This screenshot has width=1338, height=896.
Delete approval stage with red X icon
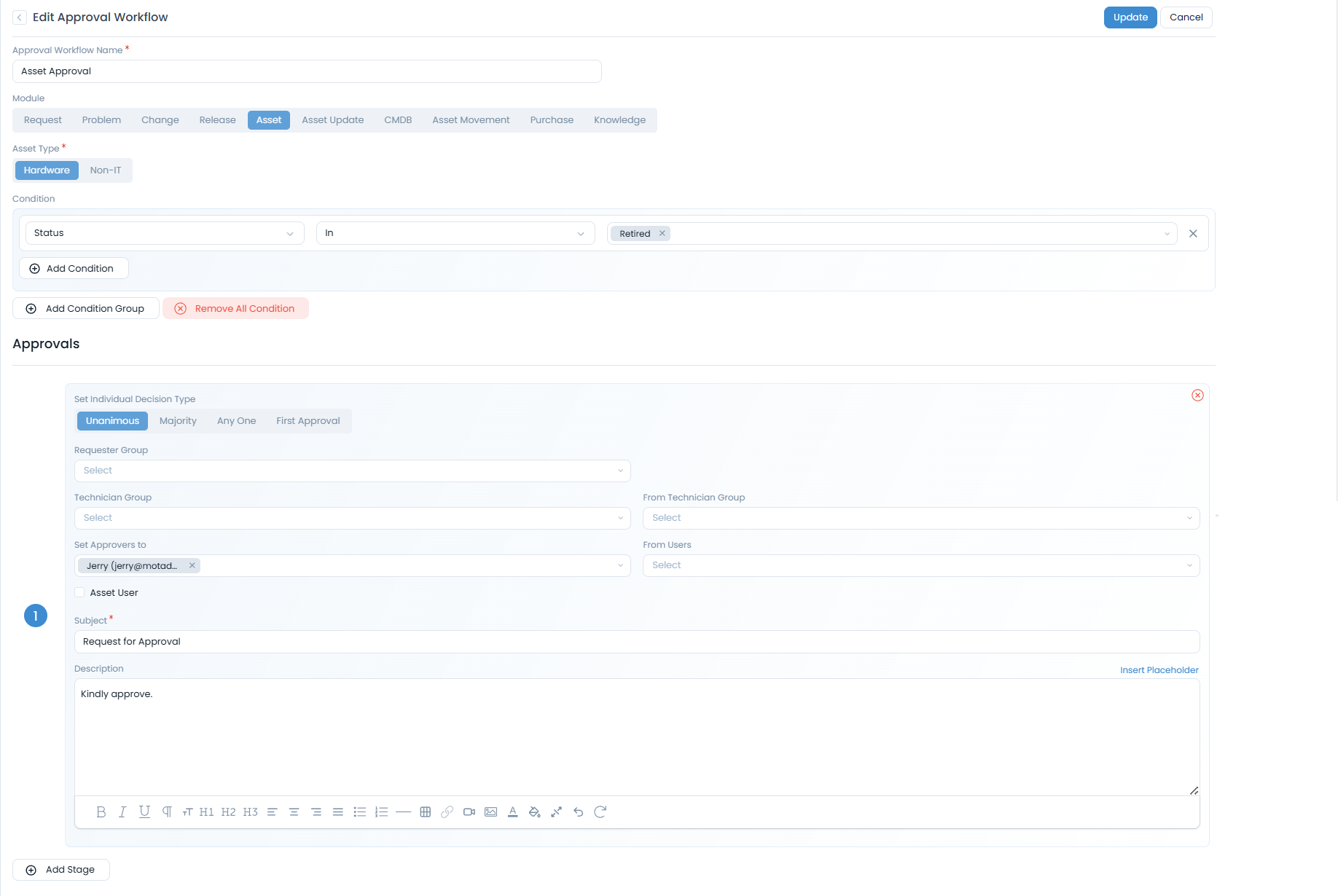click(1197, 396)
